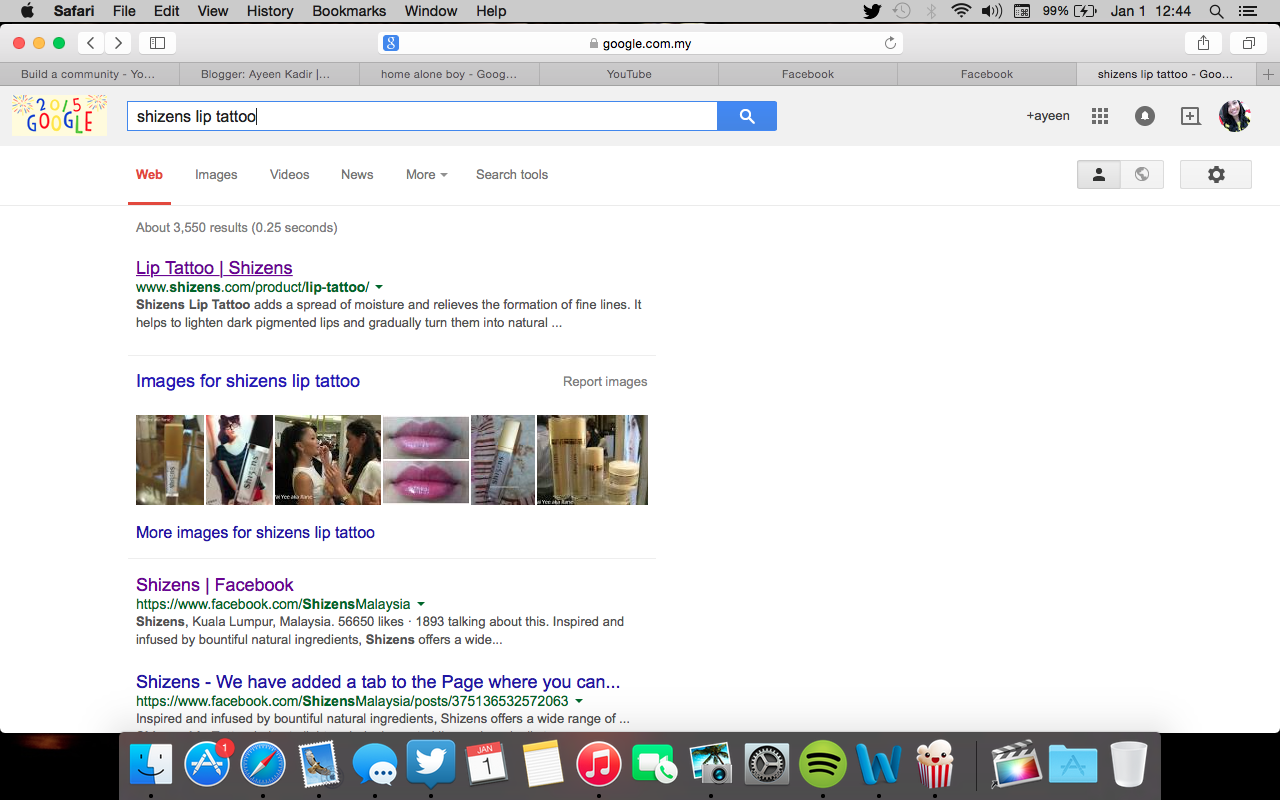The width and height of the screenshot is (1280, 800).
Task: Open Notification Center in the menu bar
Action: [x=1247, y=11]
